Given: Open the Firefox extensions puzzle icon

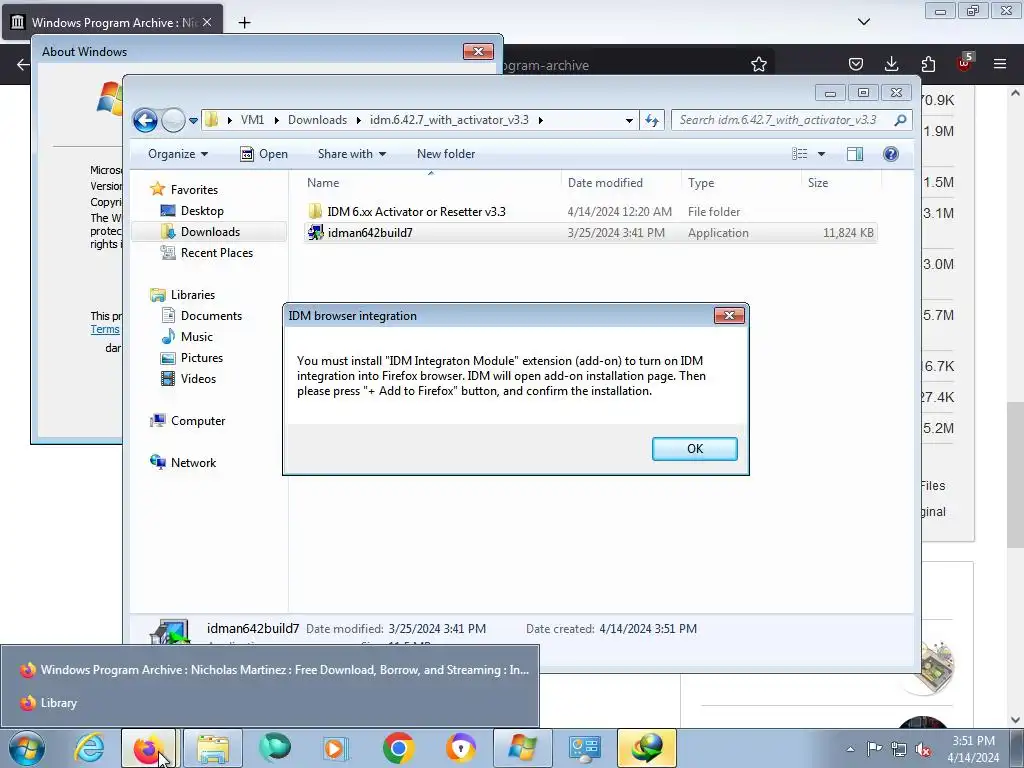Looking at the screenshot, I should click(x=928, y=64).
